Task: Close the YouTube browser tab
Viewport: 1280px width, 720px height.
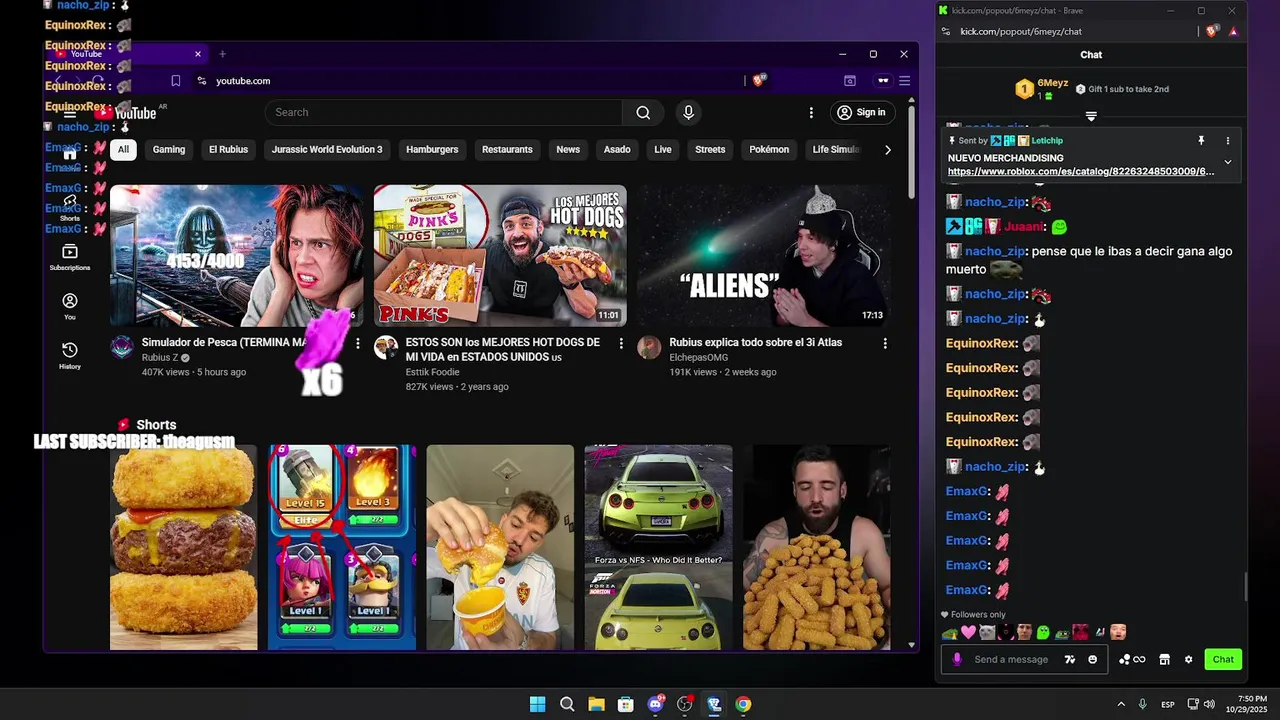Action: tap(198, 54)
